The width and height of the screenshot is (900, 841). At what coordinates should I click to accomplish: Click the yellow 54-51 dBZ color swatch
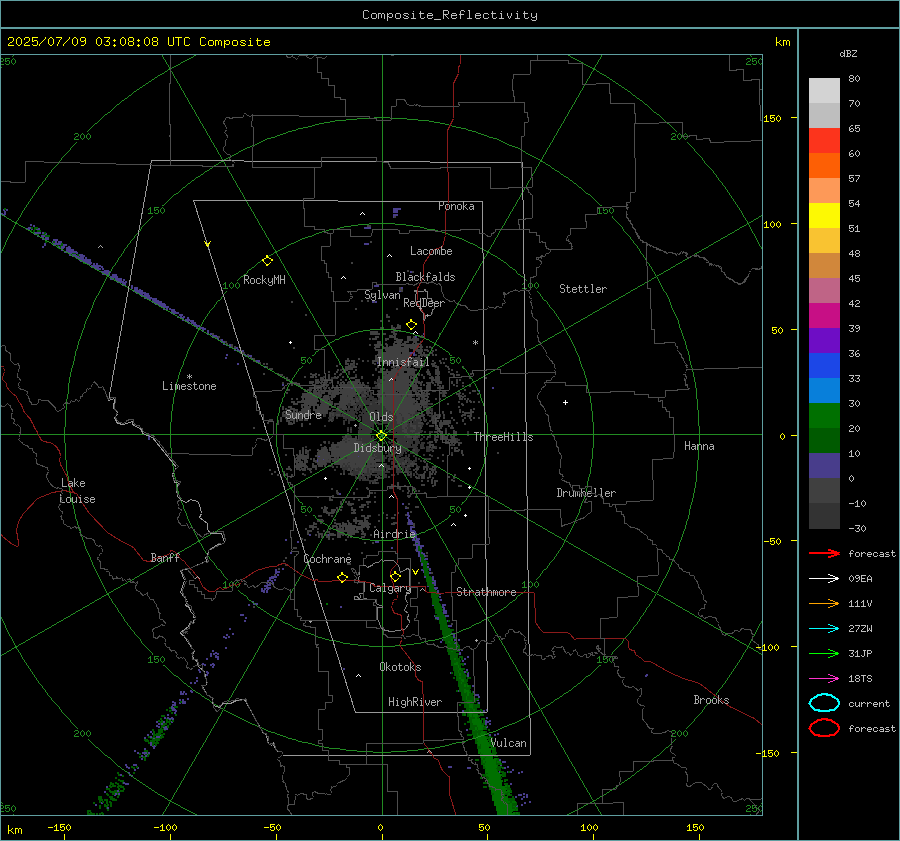824,216
